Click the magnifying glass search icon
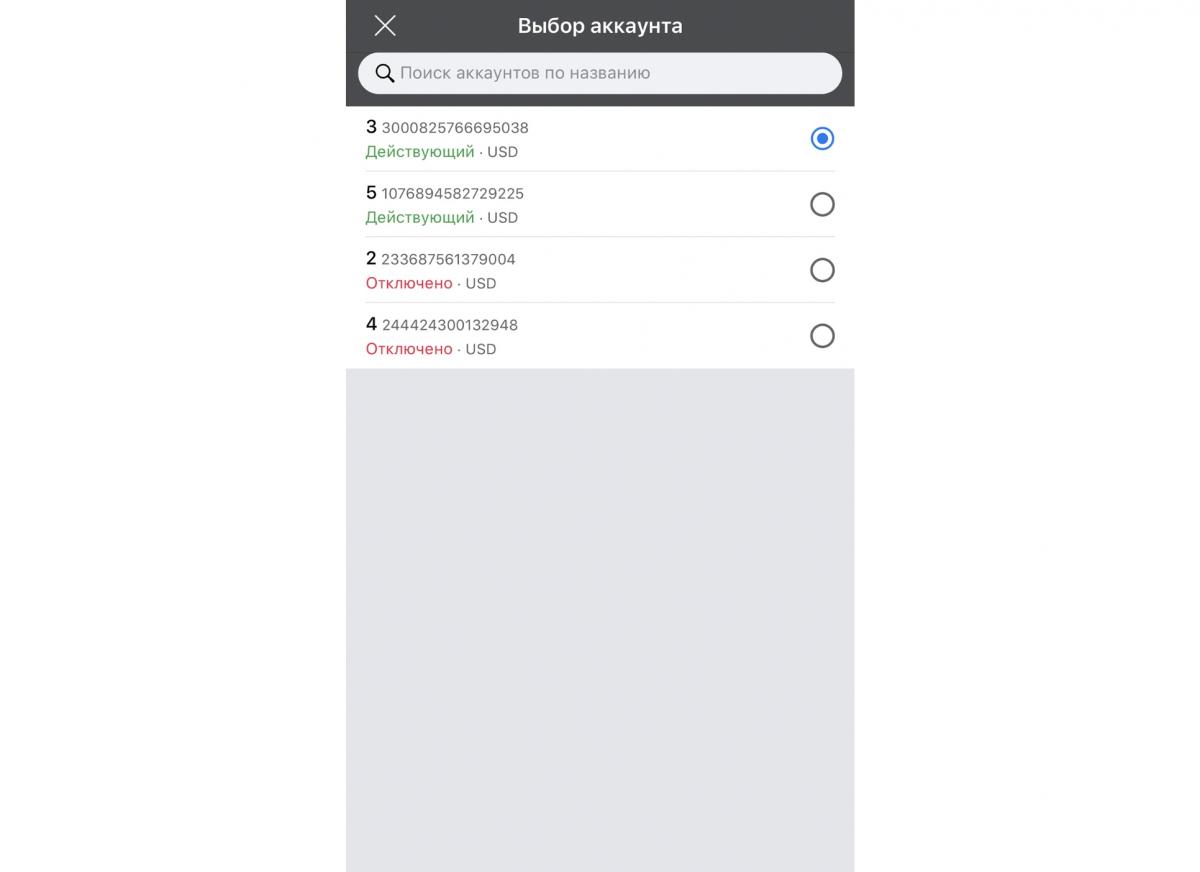This screenshot has width=1200, height=872. coord(384,73)
